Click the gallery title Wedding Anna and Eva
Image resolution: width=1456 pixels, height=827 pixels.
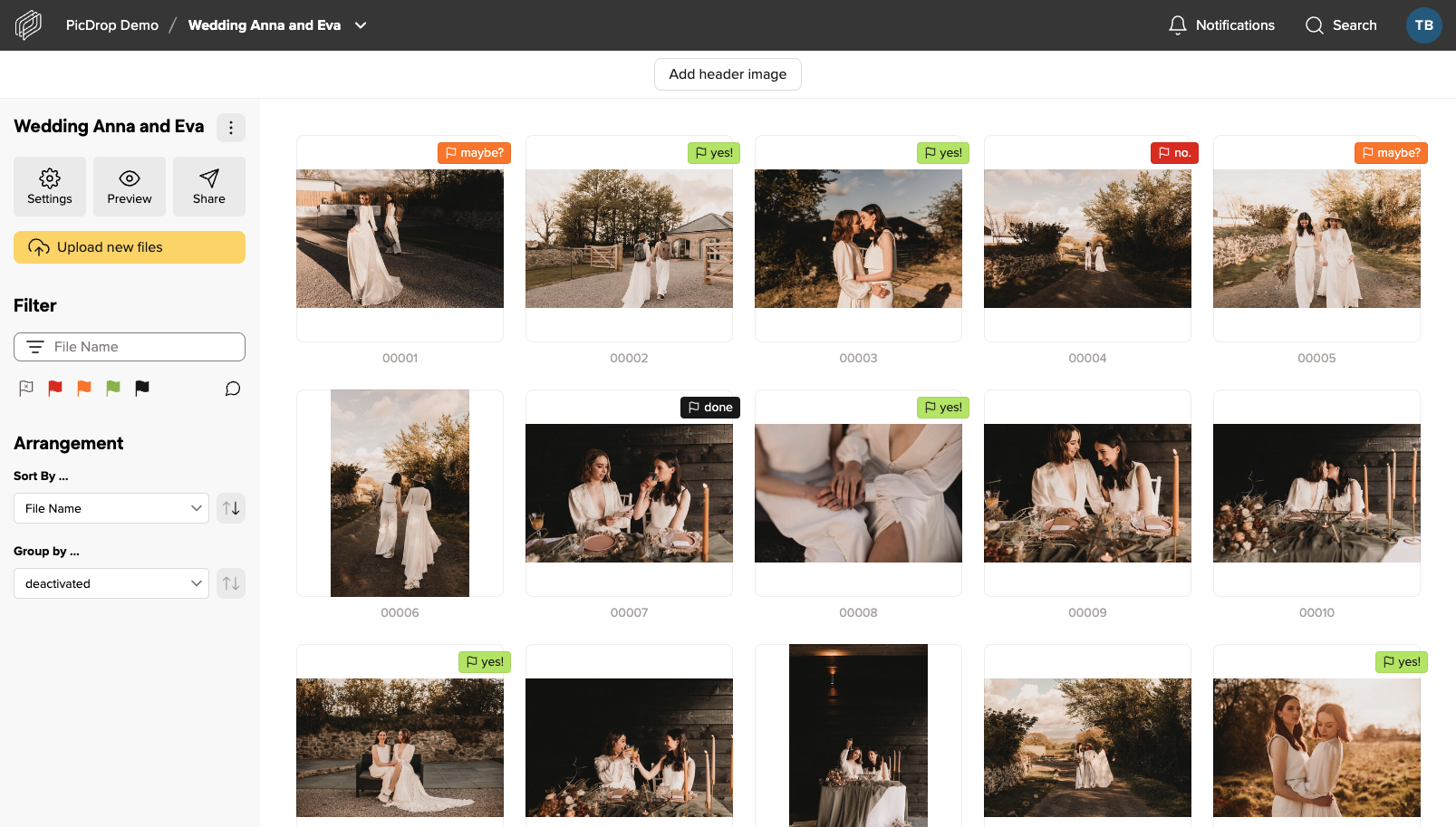tap(109, 127)
